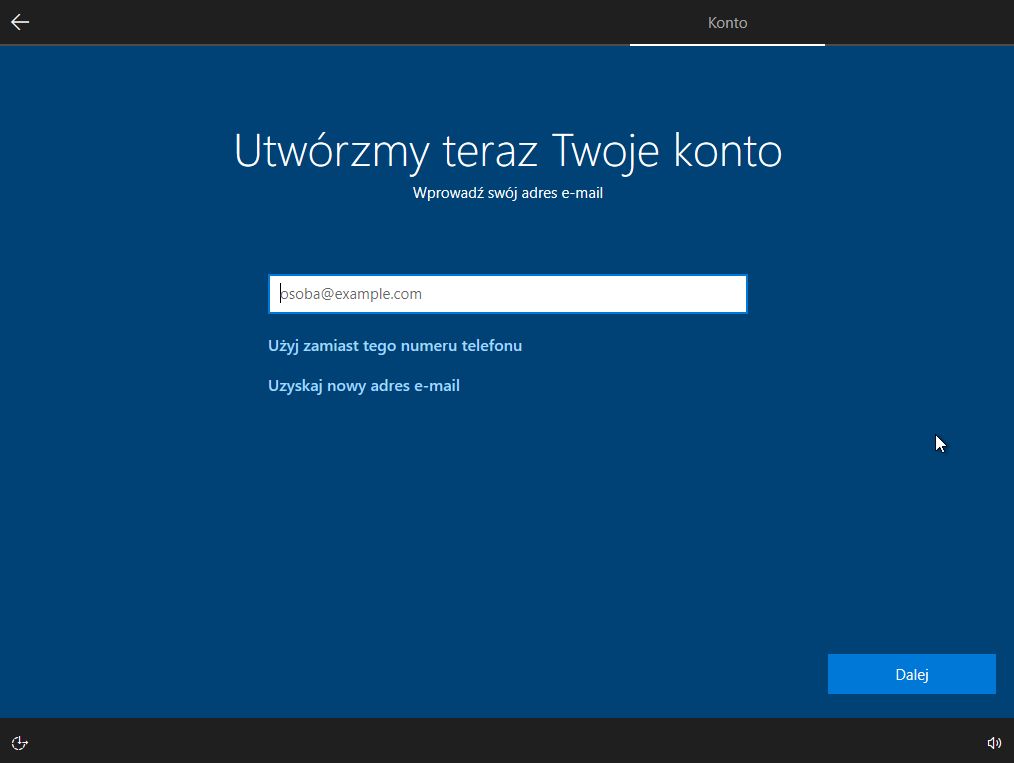Focus the e-mail address input field

pos(508,294)
